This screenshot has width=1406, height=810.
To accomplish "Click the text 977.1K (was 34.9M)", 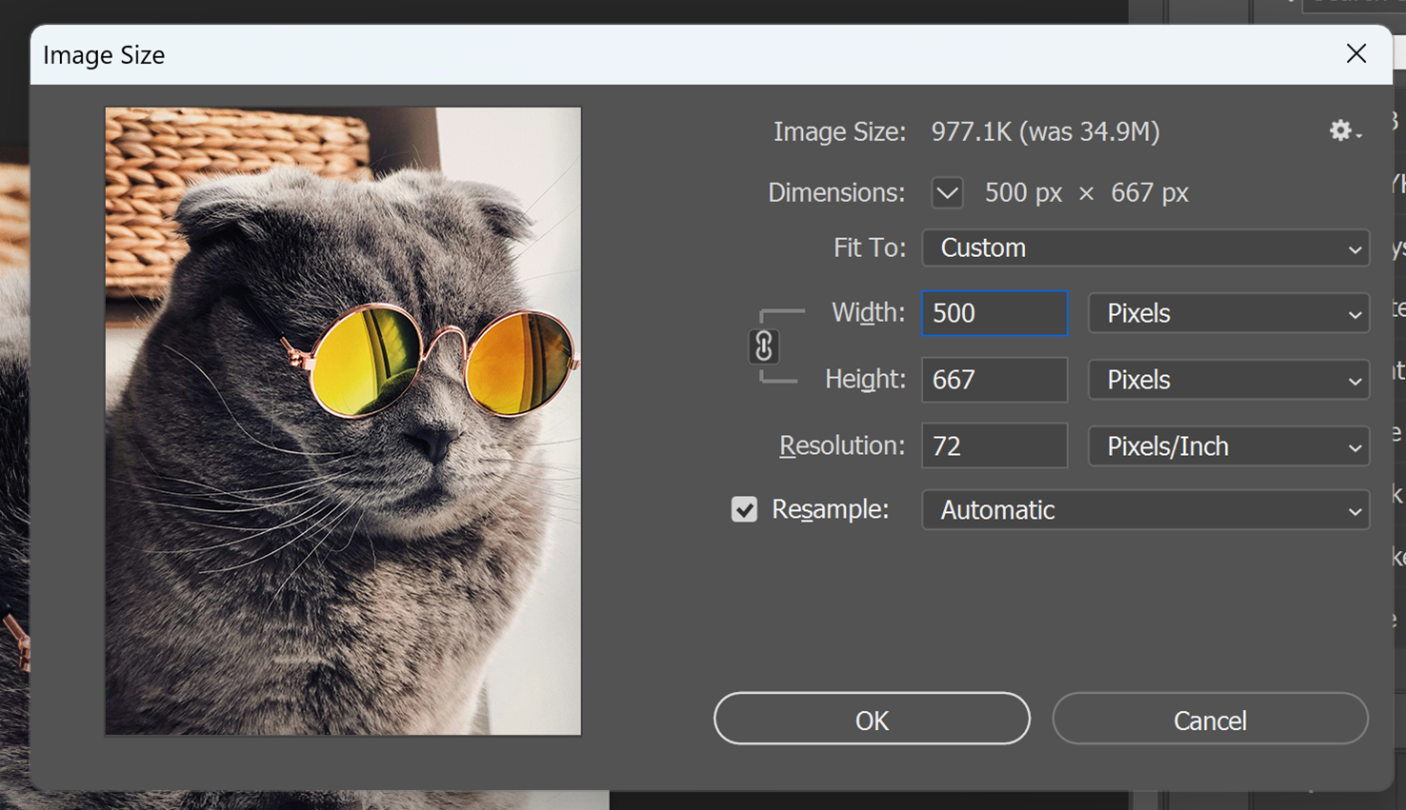I will (x=1045, y=132).
